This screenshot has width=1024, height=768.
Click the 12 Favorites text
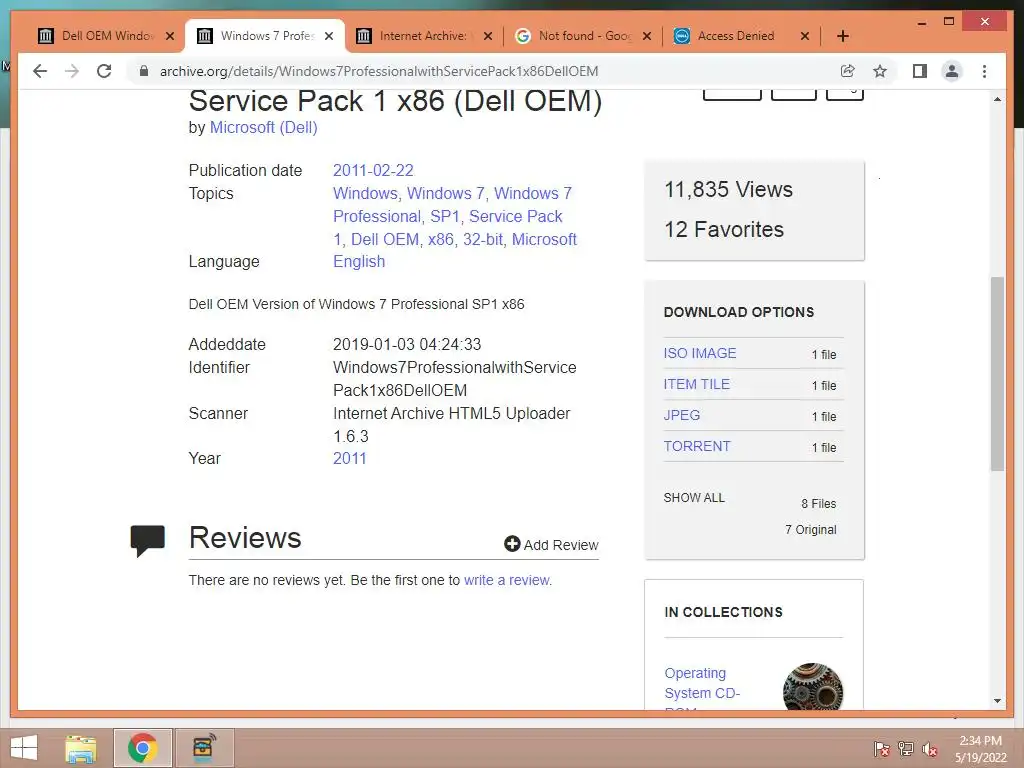point(724,229)
